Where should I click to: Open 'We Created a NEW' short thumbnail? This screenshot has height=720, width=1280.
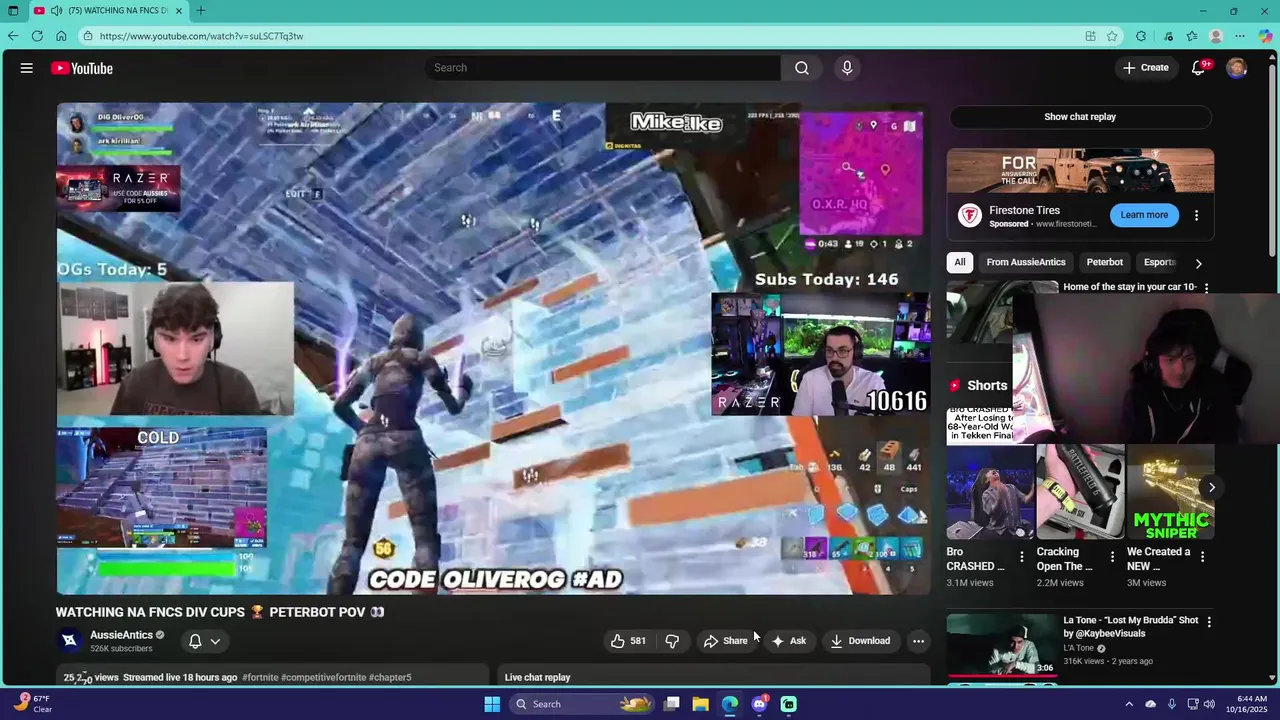point(1171,492)
